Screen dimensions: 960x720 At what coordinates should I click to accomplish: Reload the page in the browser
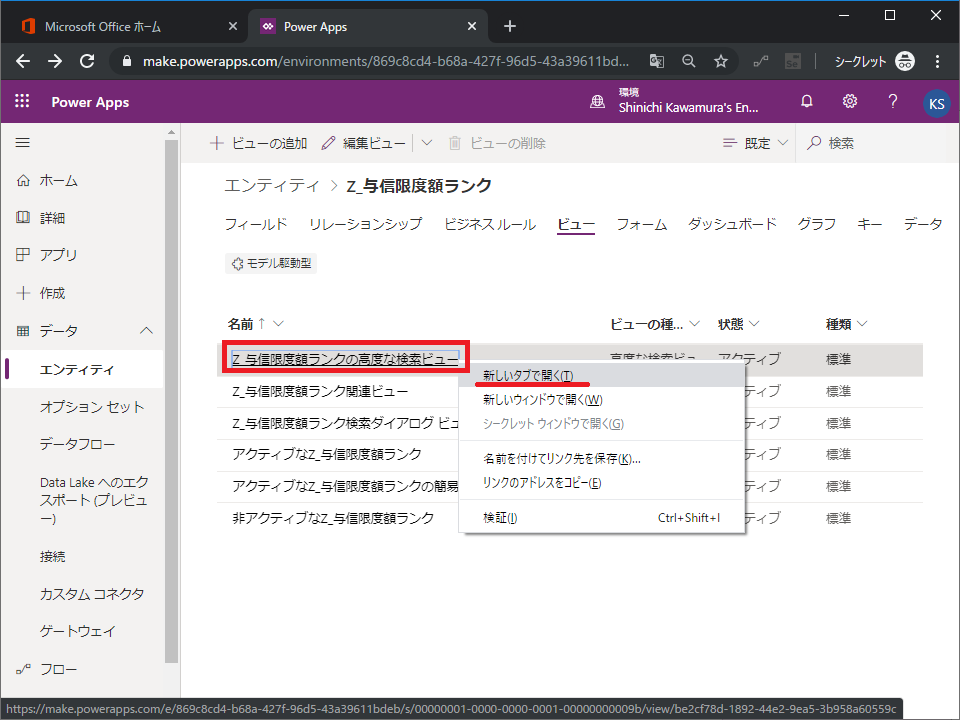click(x=87, y=61)
